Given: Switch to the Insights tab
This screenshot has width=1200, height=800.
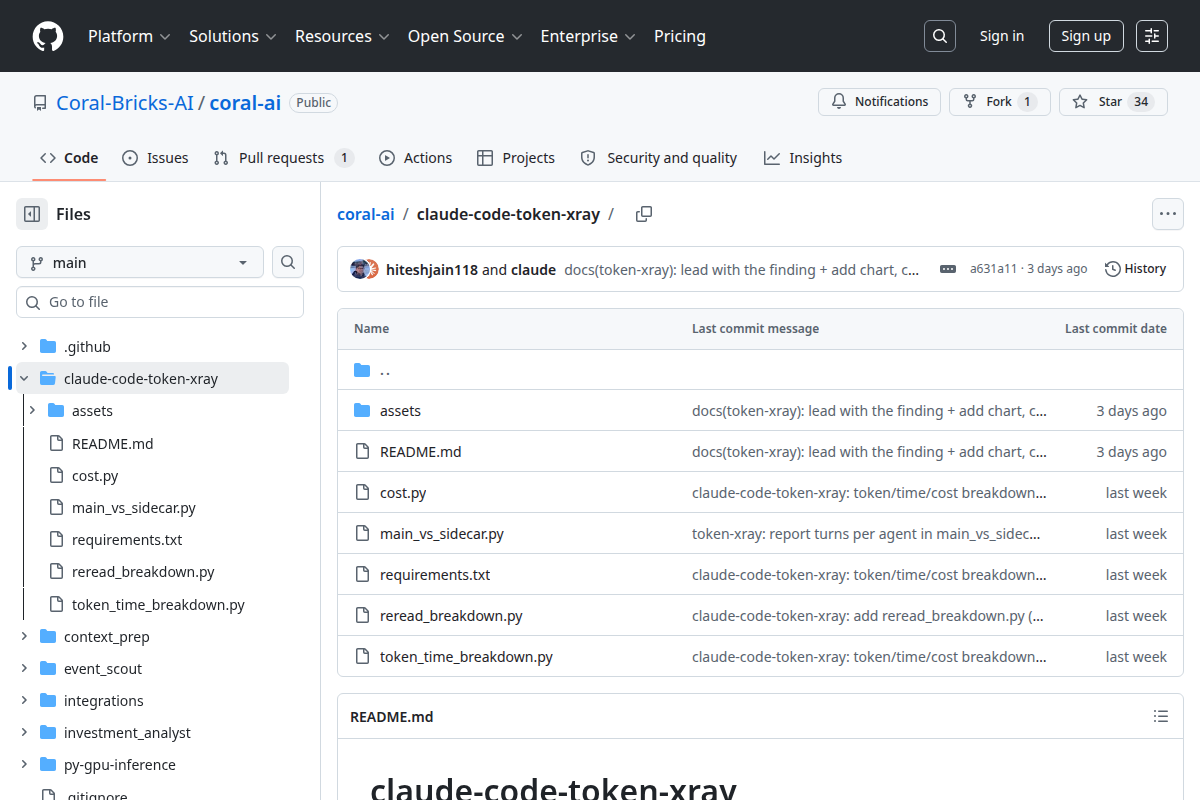Looking at the screenshot, I should pyautogui.click(x=803, y=158).
